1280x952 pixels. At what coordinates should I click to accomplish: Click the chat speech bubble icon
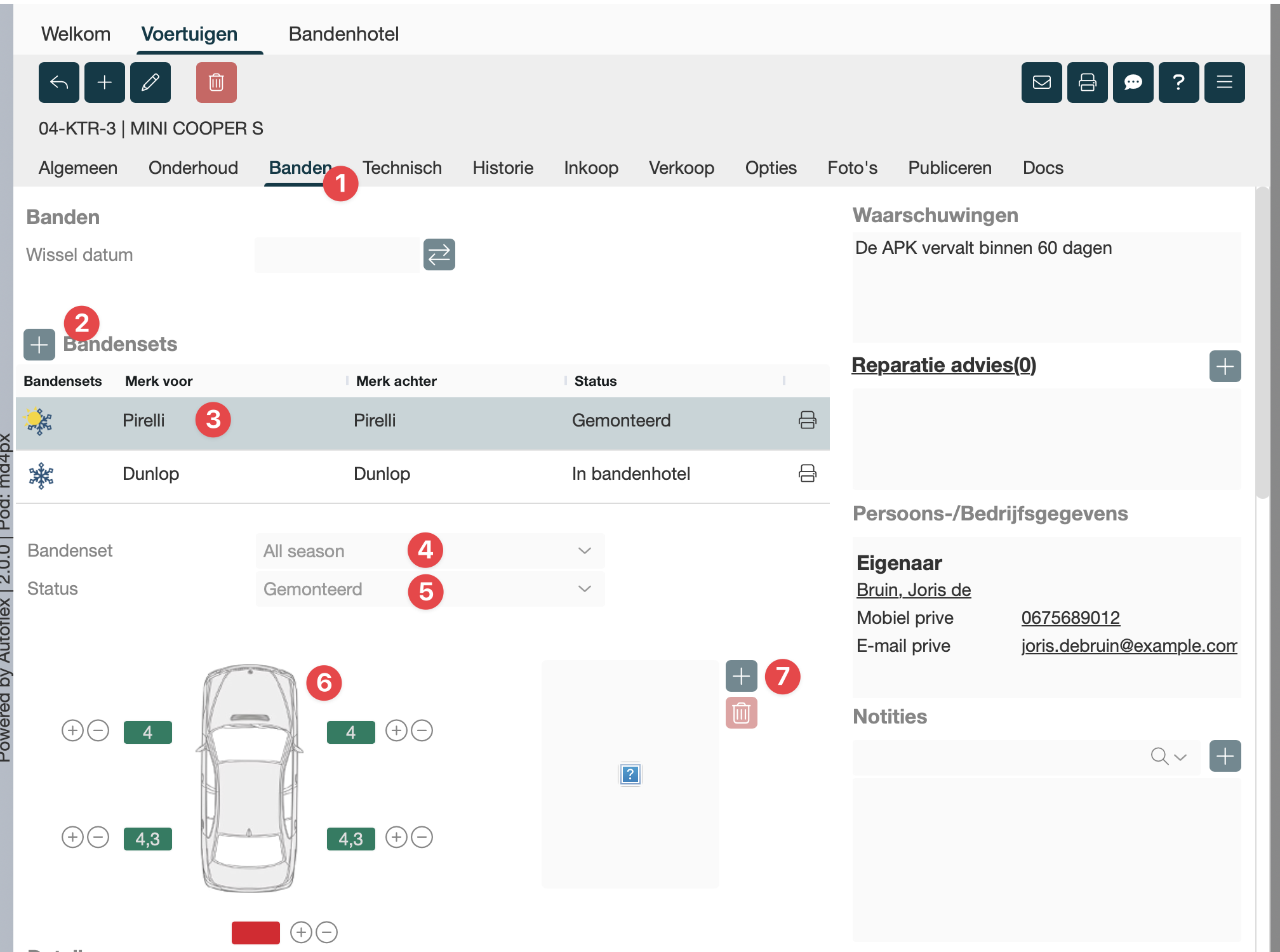coord(1133,83)
